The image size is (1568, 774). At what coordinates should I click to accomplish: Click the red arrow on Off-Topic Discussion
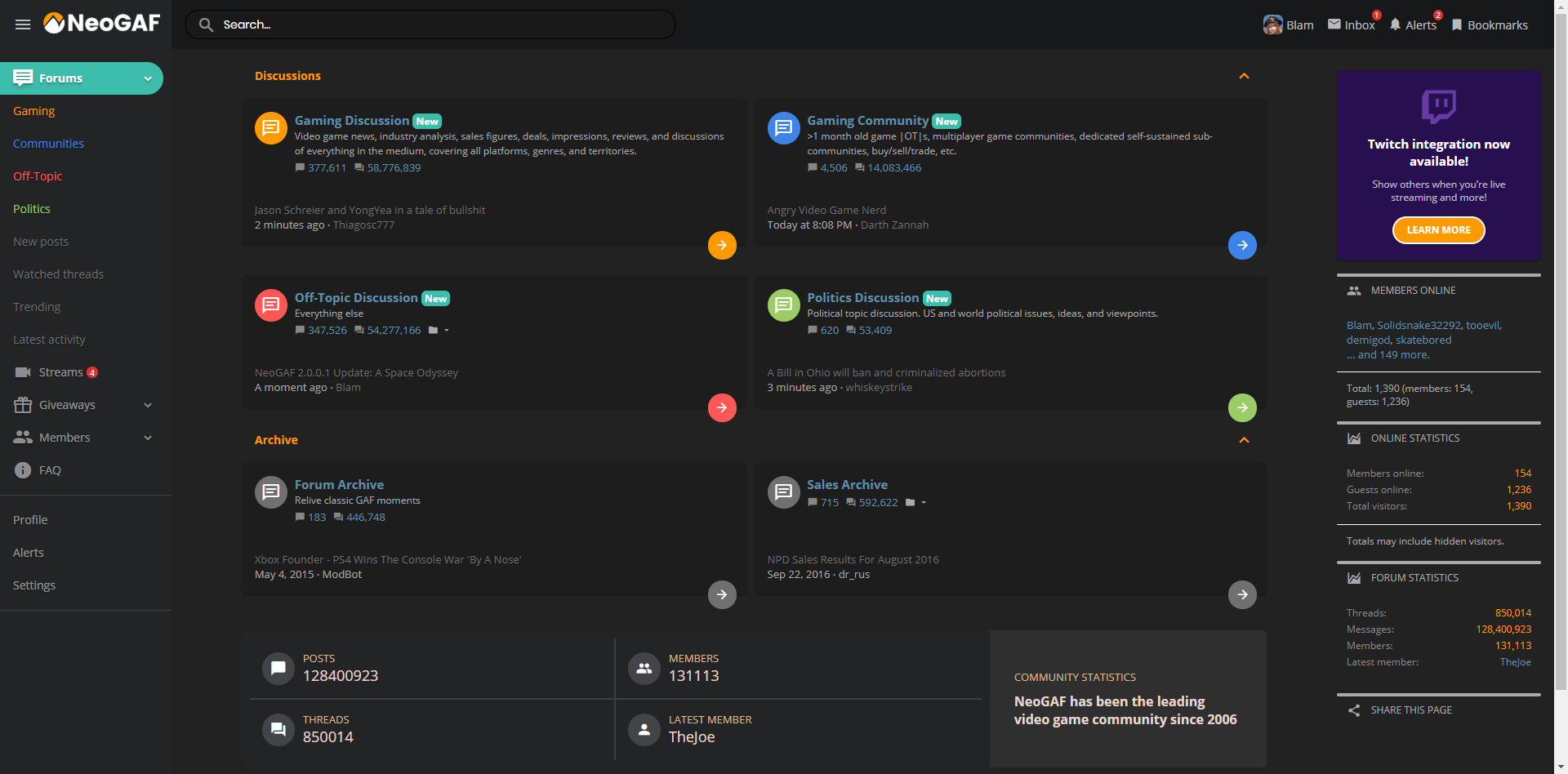pos(722,407)
